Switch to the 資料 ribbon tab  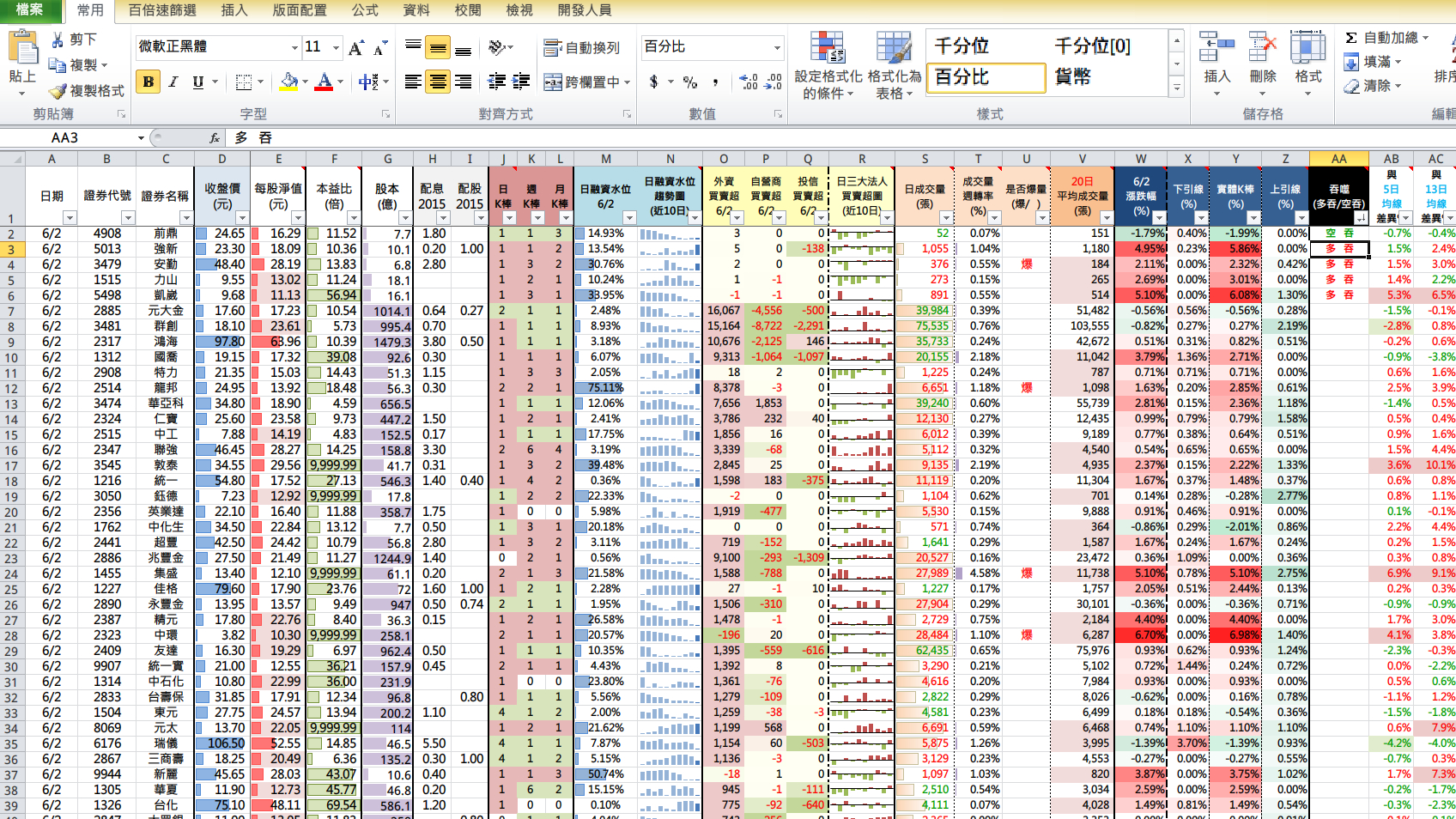pos(416,10)
